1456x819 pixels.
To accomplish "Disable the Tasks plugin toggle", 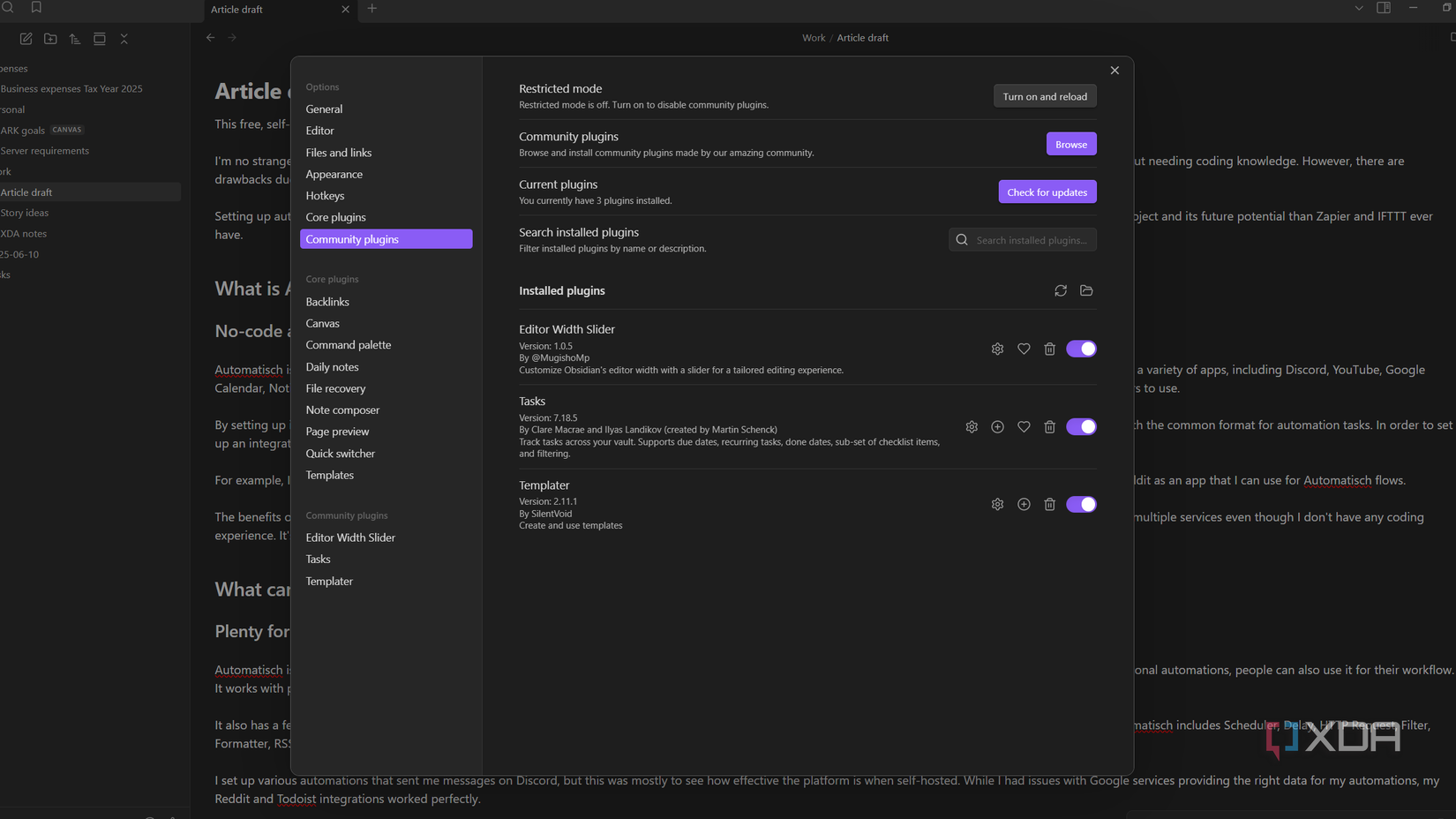I will (x=1081, y=426).
